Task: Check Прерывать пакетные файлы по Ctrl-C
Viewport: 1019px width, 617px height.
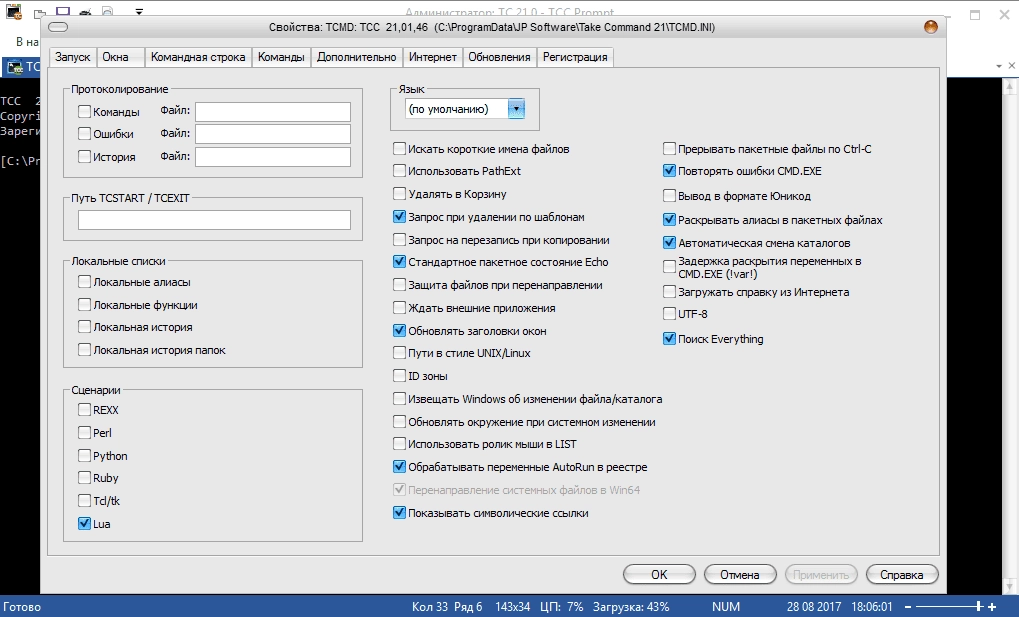Action: pos(669,149)
